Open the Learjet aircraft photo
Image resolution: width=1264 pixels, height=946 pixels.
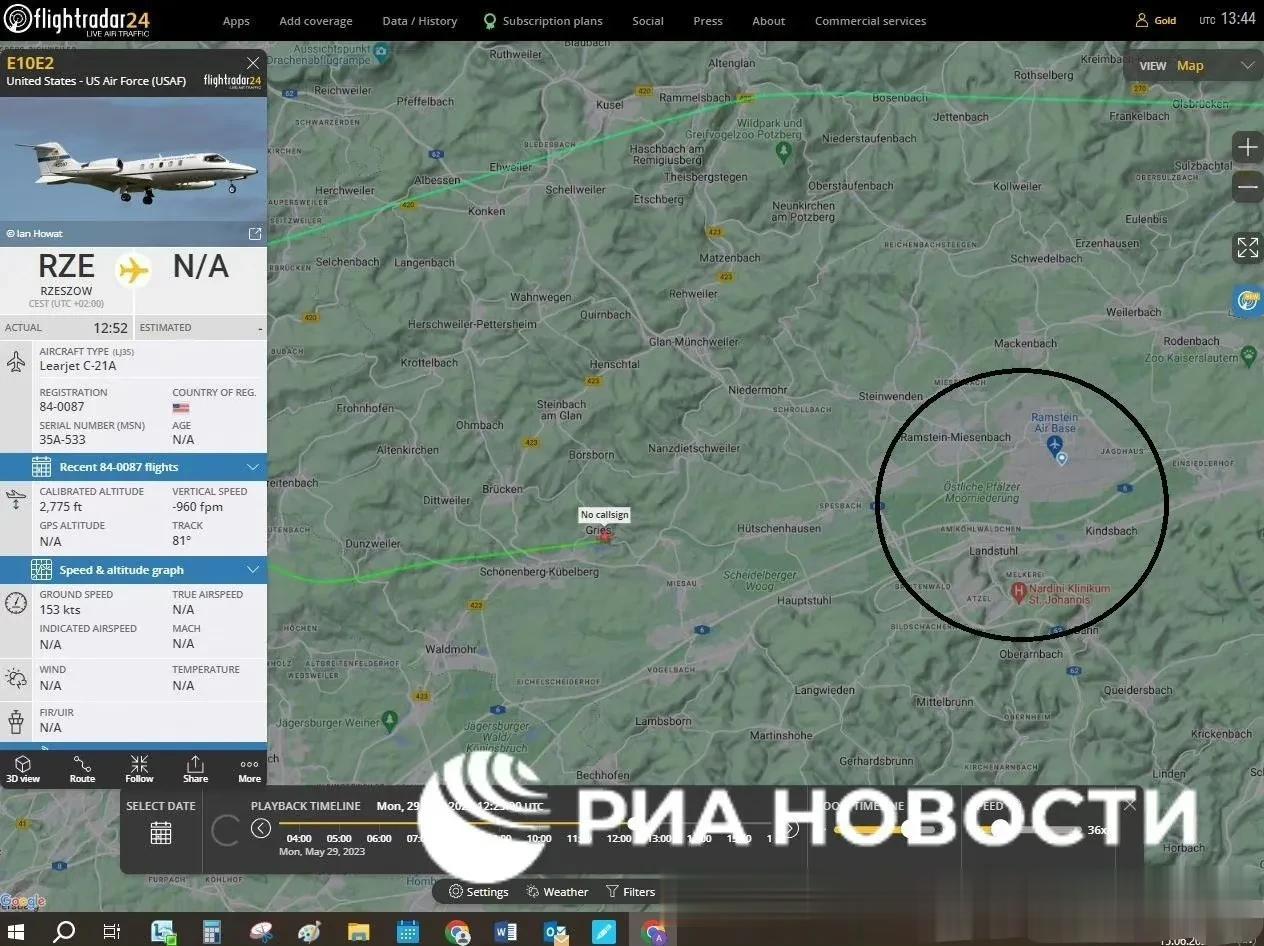point(133,160)
